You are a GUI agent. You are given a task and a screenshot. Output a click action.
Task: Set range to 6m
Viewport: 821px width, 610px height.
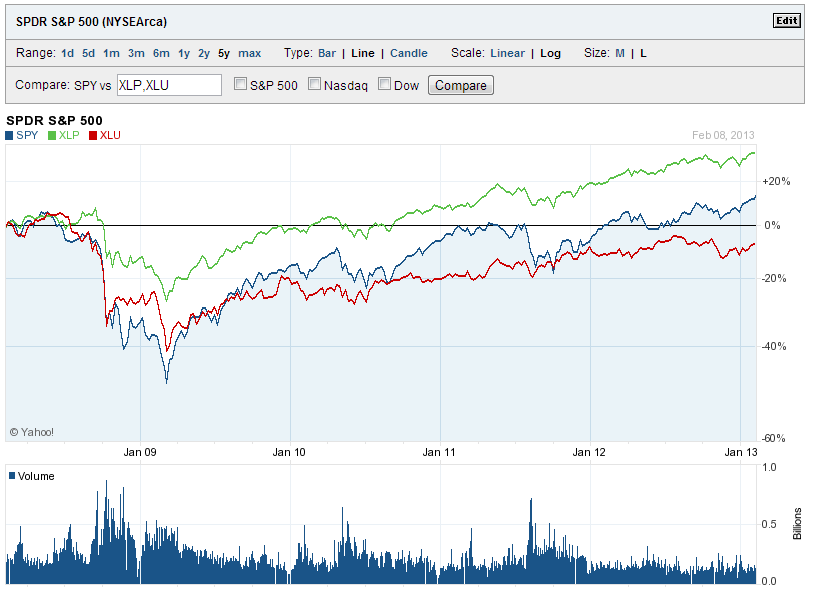coord(161,53)
